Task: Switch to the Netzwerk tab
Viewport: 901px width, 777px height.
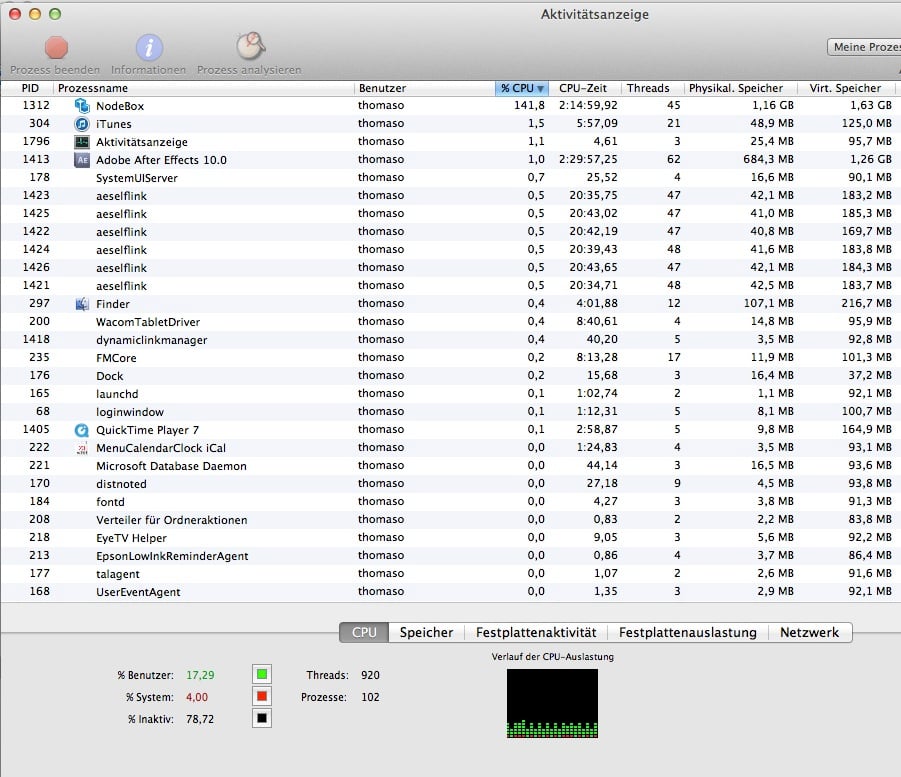Action: click(810, 632)
